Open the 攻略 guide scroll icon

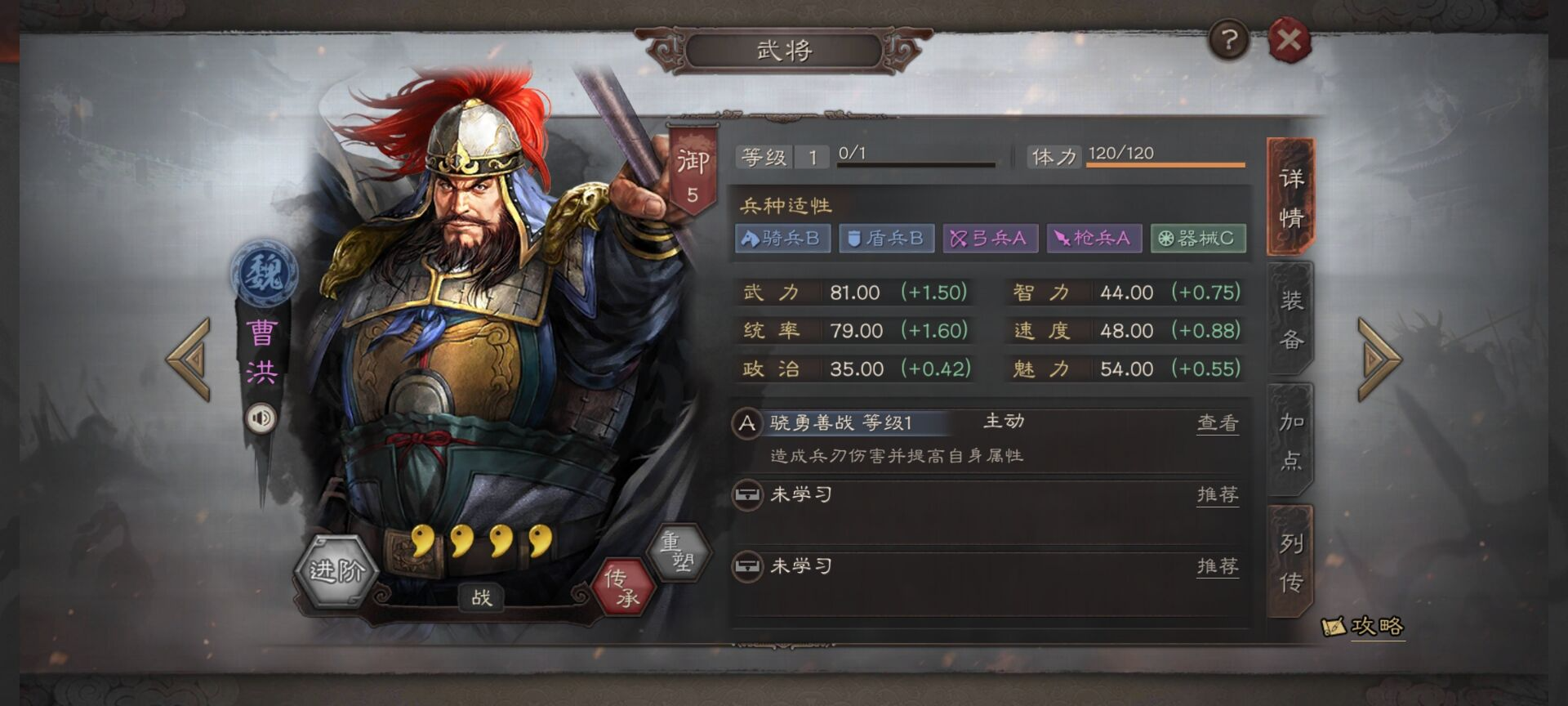1363,627
